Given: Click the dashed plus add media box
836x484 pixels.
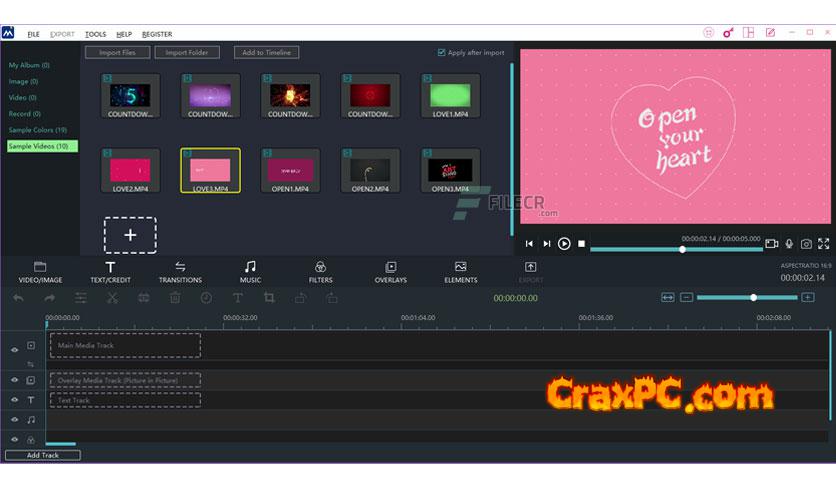Looking at the screenshot, I should click(x=130, y=235).
